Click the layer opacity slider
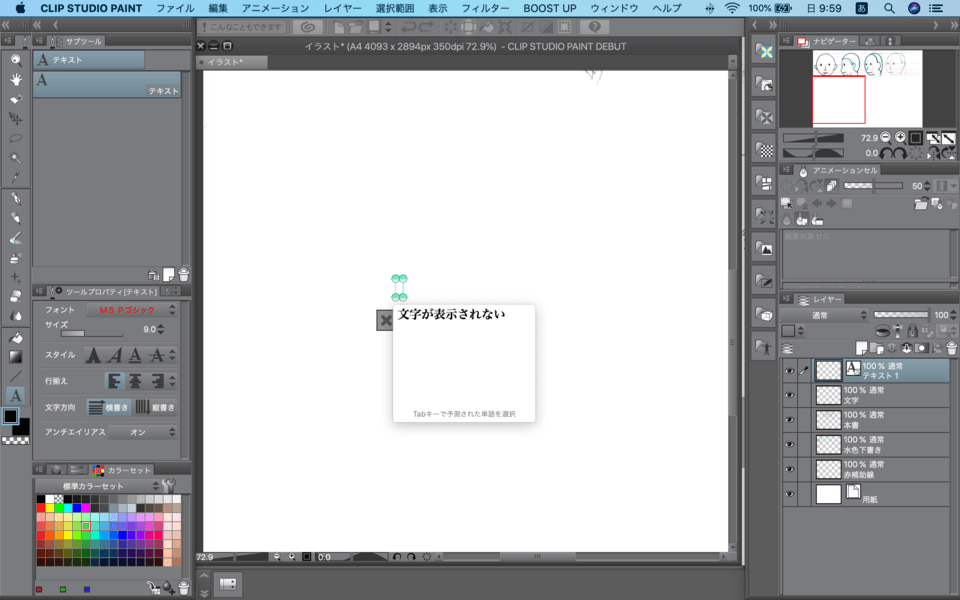This screenshot has width=960, height=600. coord(900,315)
